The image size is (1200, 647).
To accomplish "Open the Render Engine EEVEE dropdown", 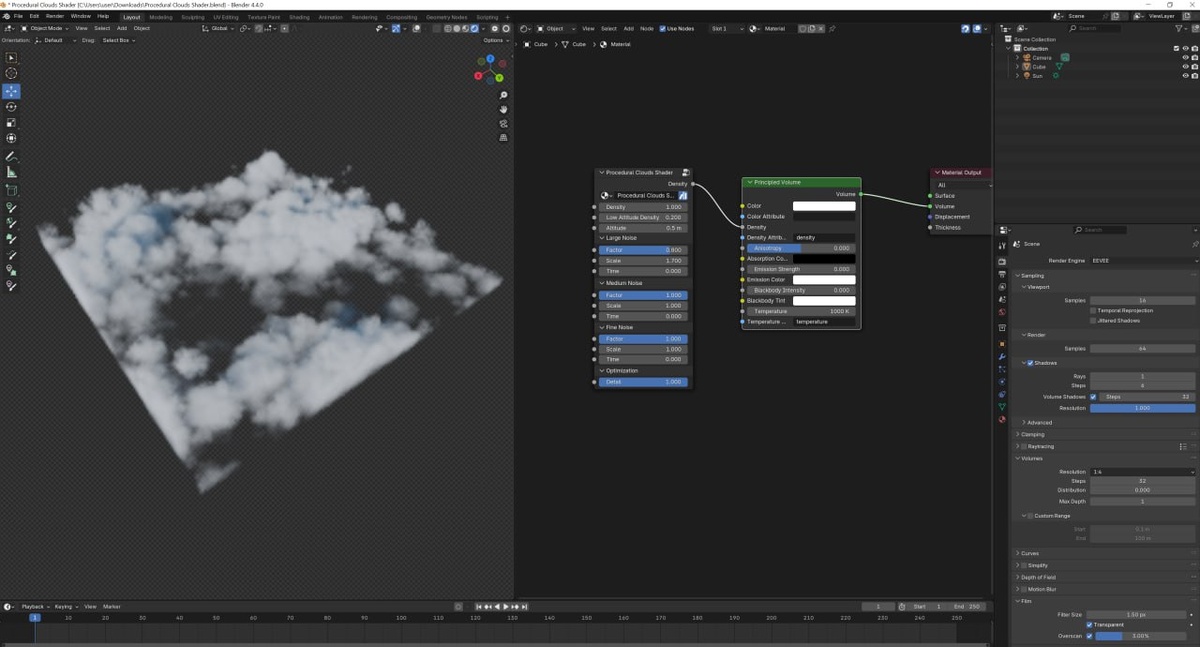I will [1142, 260].
